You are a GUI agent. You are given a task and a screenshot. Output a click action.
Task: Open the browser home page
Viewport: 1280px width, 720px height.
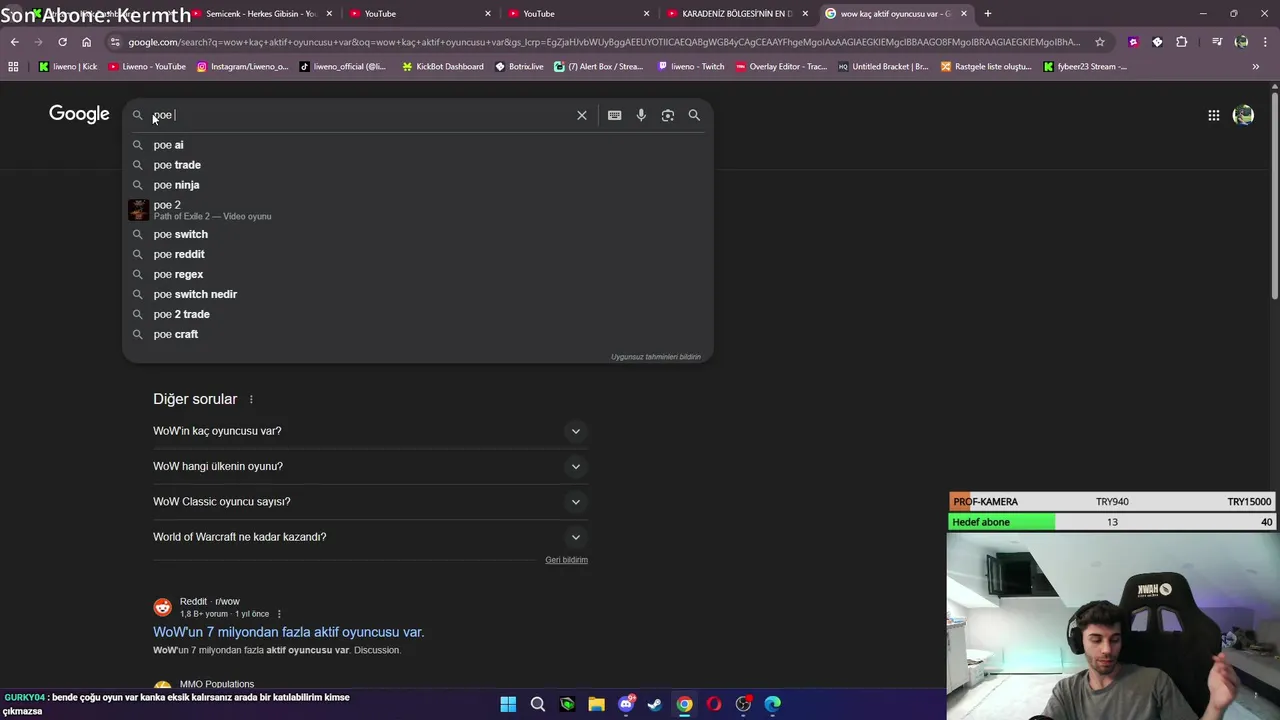pos(86,42)
